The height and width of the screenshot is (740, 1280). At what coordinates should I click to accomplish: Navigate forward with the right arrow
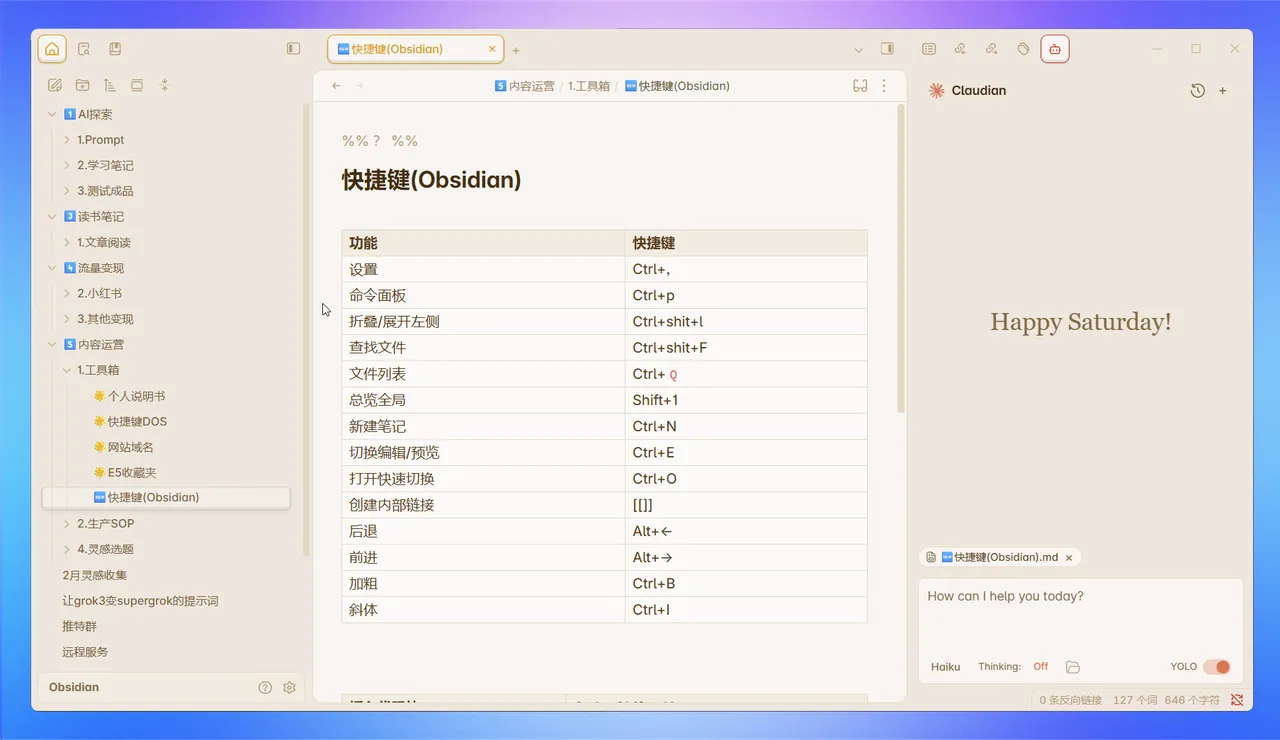360,86
